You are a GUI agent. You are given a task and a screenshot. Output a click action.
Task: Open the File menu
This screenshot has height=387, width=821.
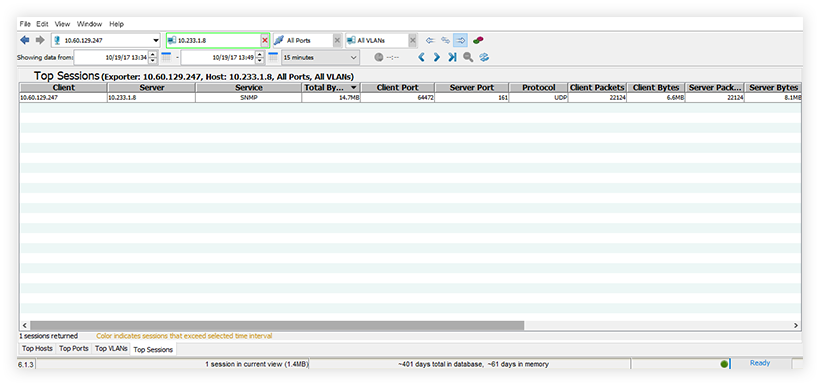25,24
